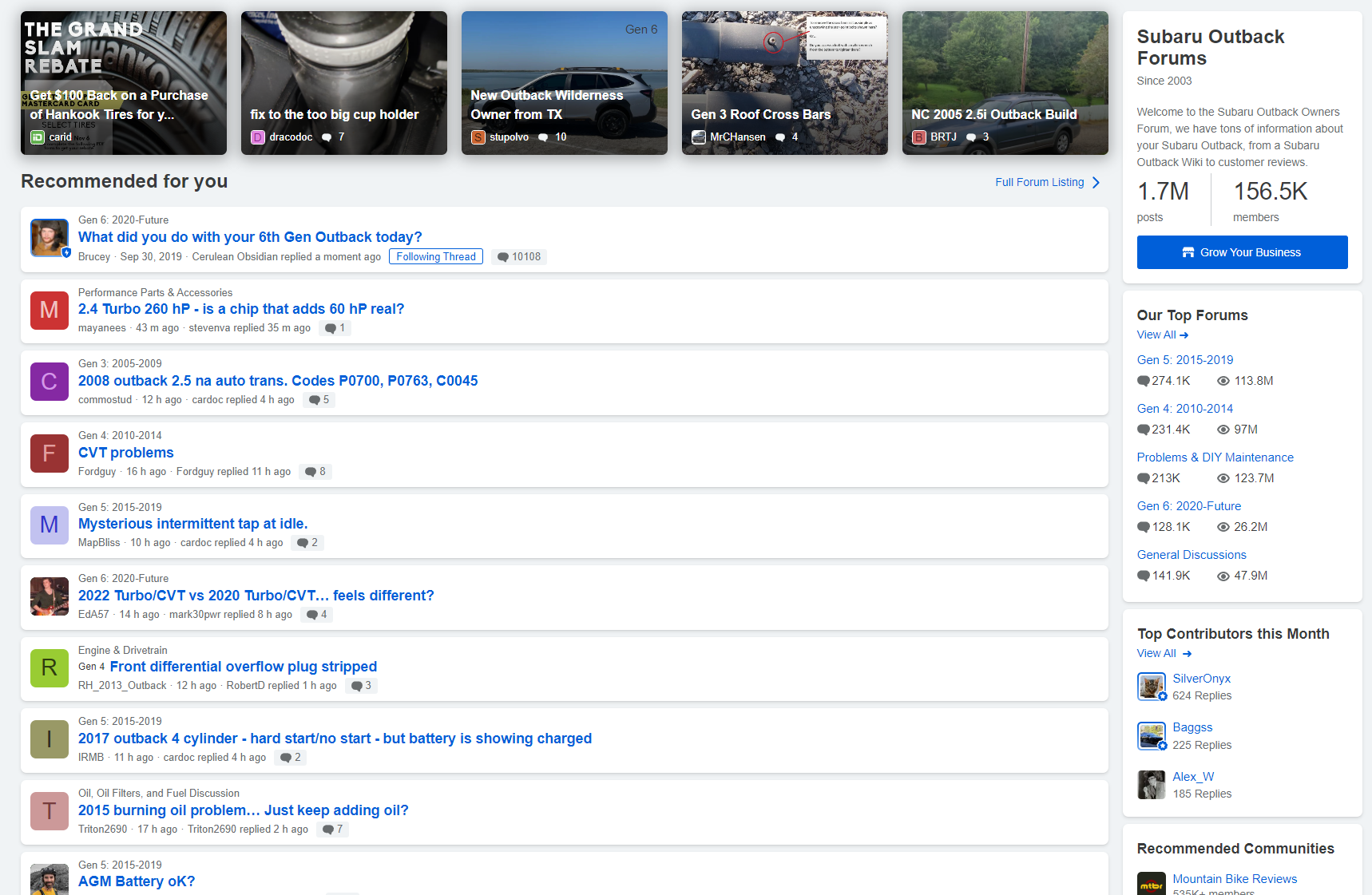This screenshot has width=1372, height=895.
Task: Click Baggs username link
Action: click(1192, 727)
